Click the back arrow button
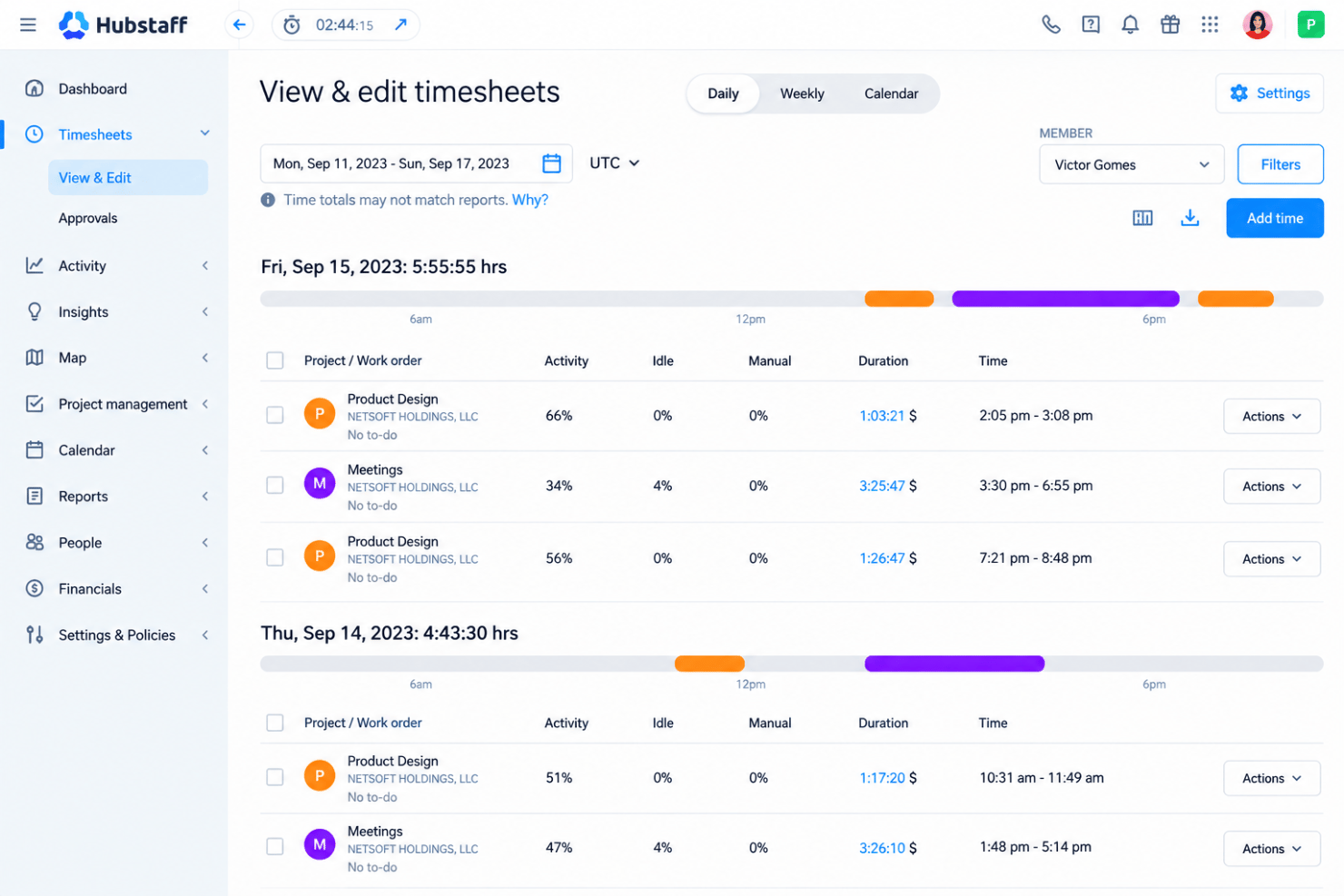 (x=240, y=25)
